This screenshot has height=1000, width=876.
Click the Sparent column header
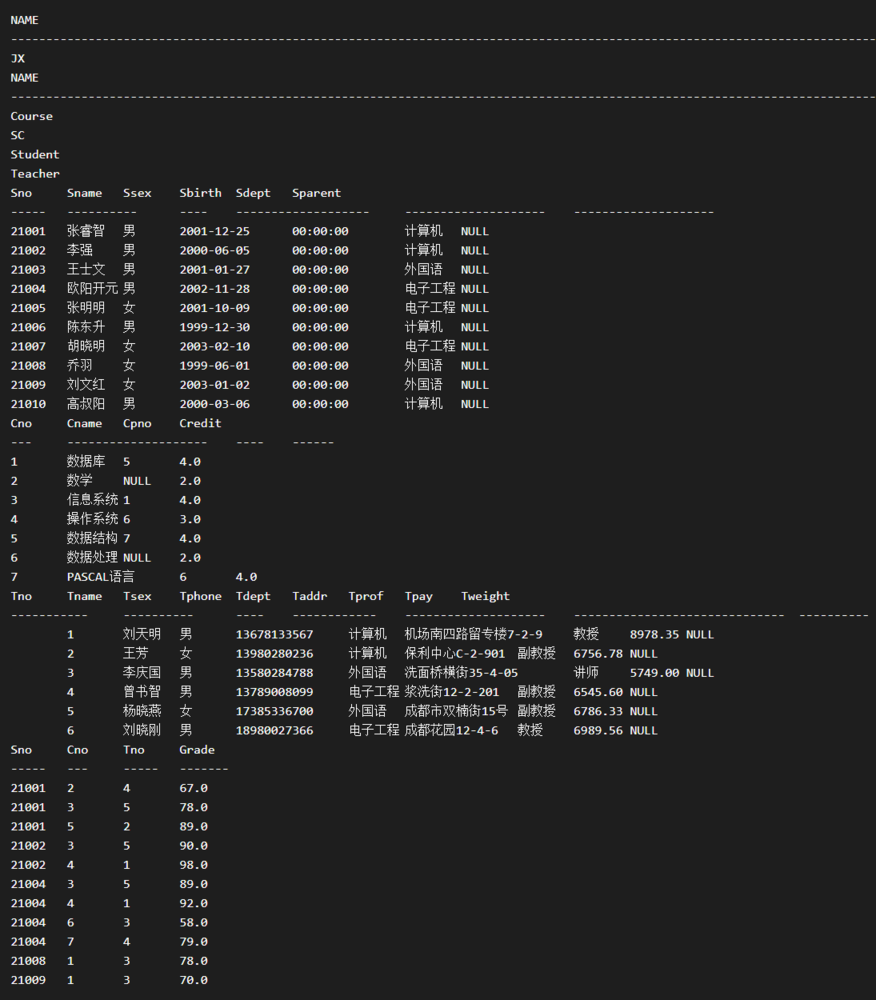click(x=316, y=193)
